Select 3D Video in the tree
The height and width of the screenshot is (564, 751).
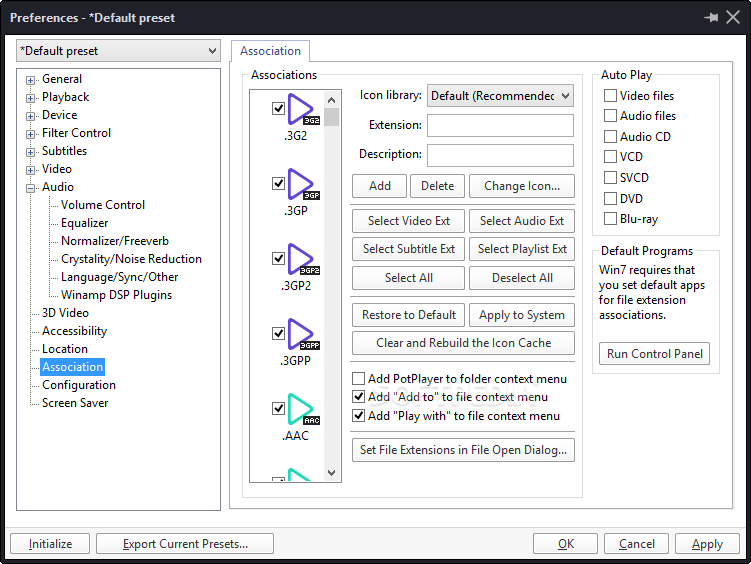(x=65, y=313)
